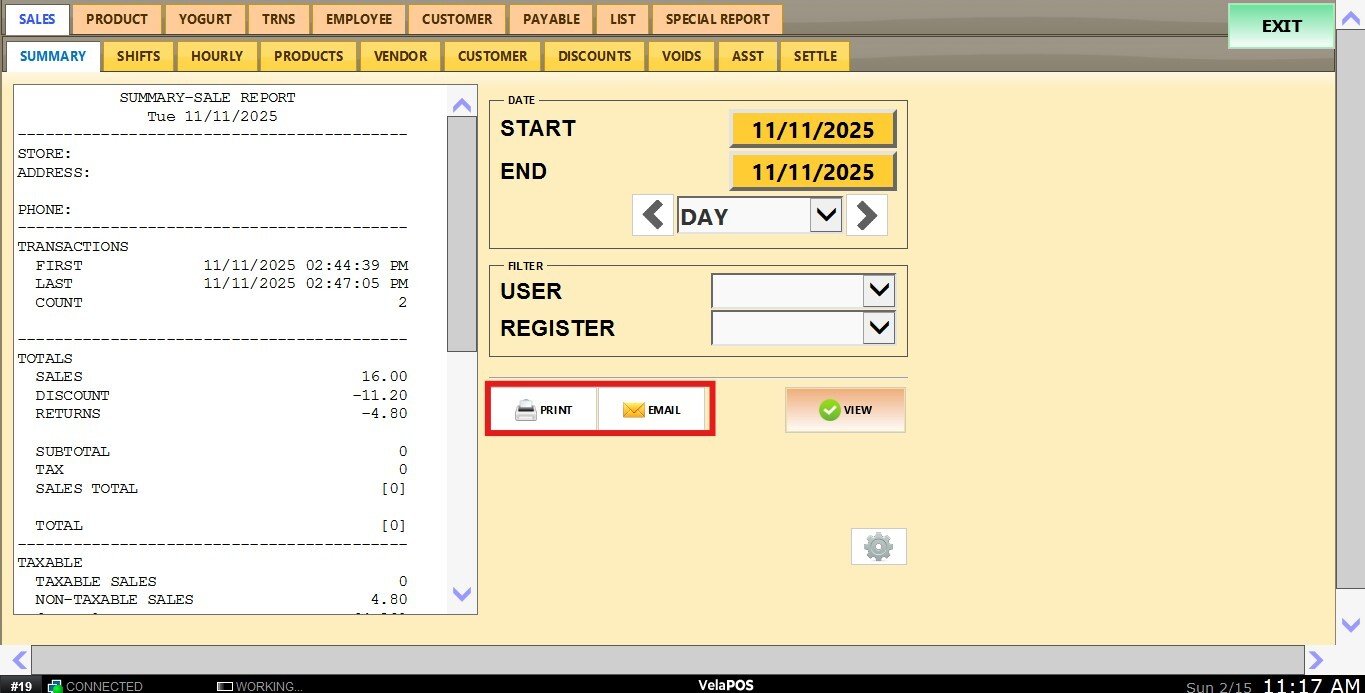This screenshot has height=693, width=1365.
Task: Open the DISCOUNTS report tab
Action: (594, 56)
